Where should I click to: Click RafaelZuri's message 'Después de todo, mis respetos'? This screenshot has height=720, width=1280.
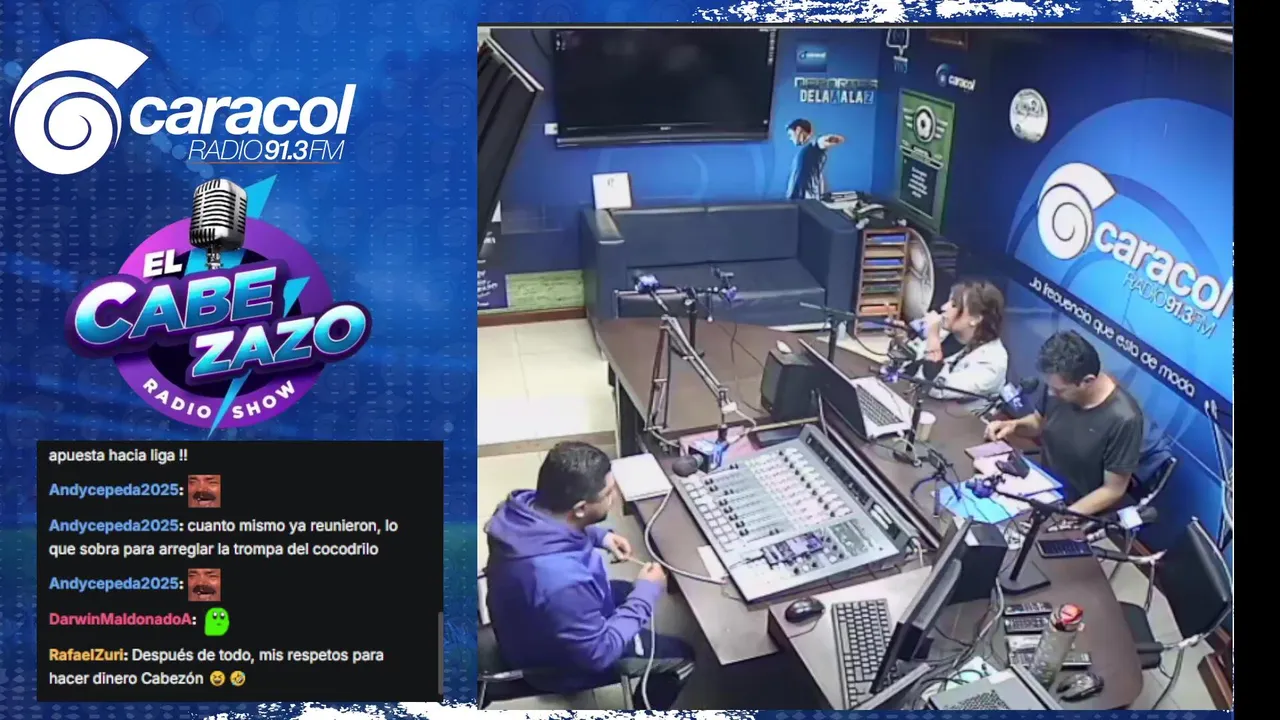pyautogui.click(x=216, y=667)
